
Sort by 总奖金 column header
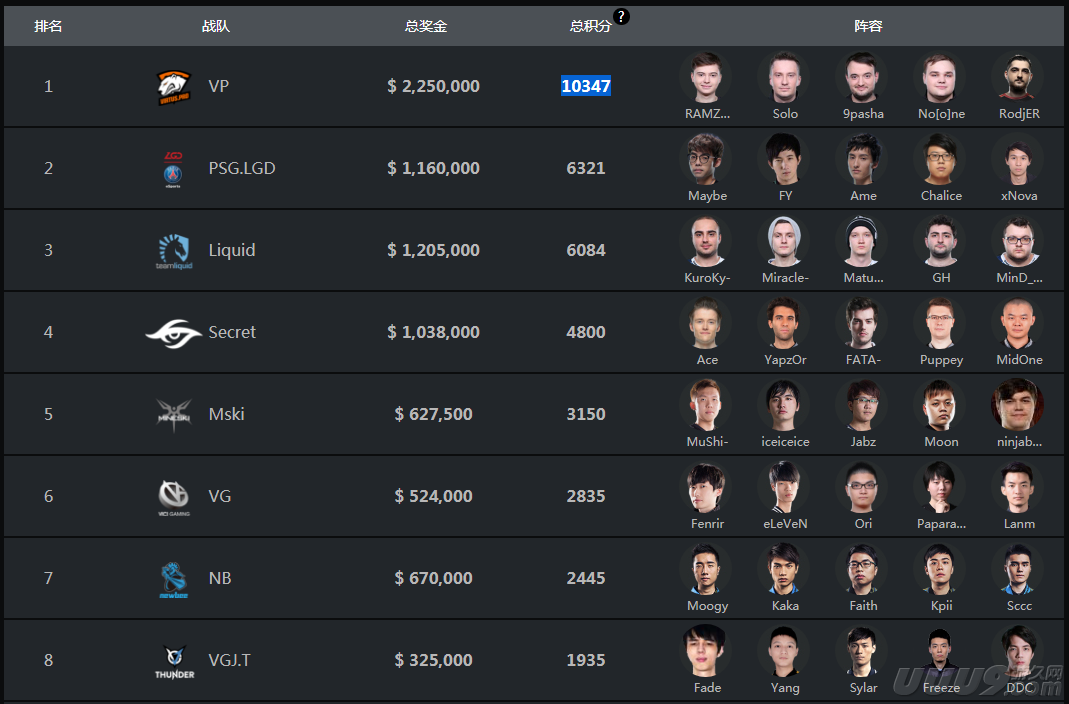(426, 26)
